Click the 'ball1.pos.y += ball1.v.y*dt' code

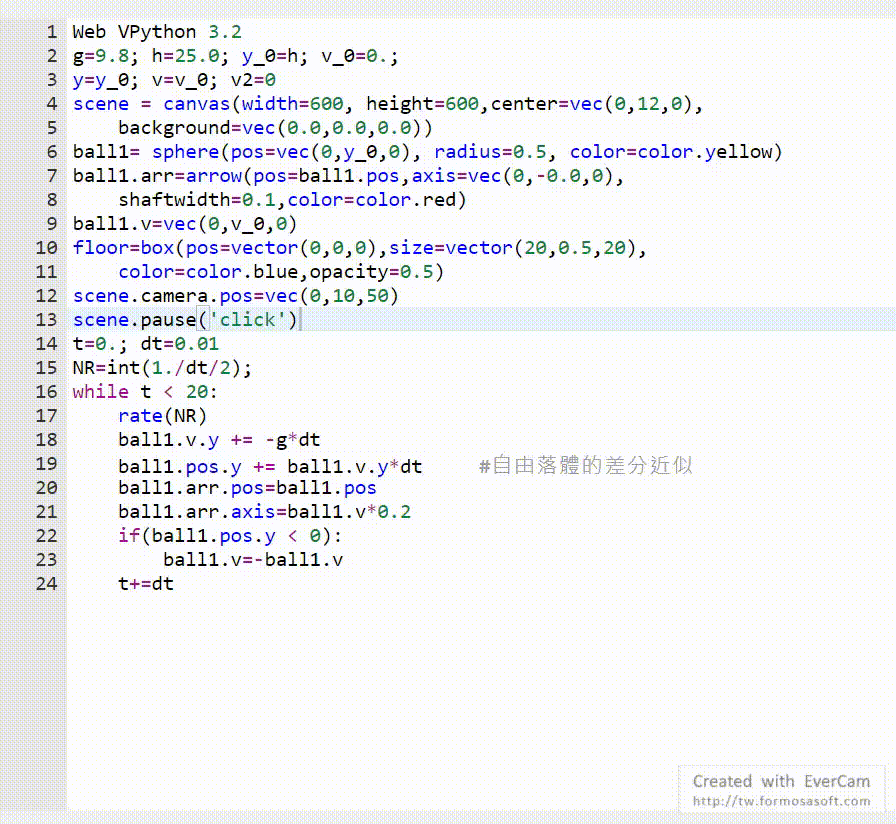click(270, 467)
